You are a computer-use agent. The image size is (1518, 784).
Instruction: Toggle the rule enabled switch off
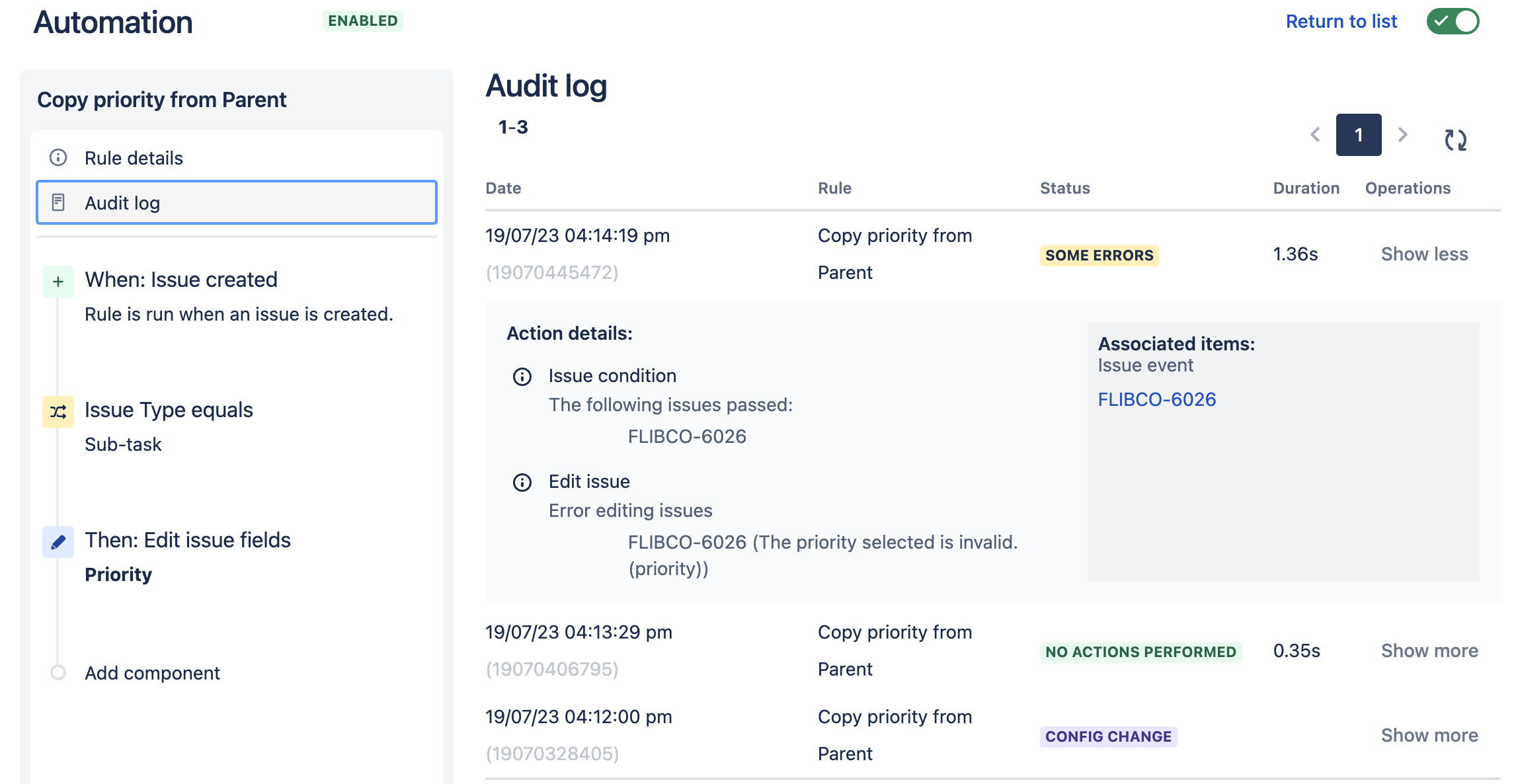1453,21
